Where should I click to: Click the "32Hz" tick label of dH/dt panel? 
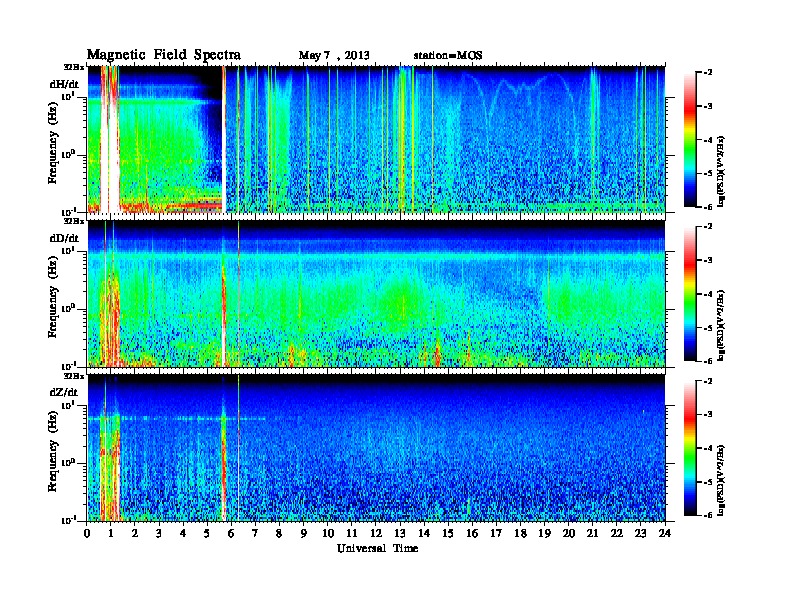pyautogui.click(x=74, y=67)
